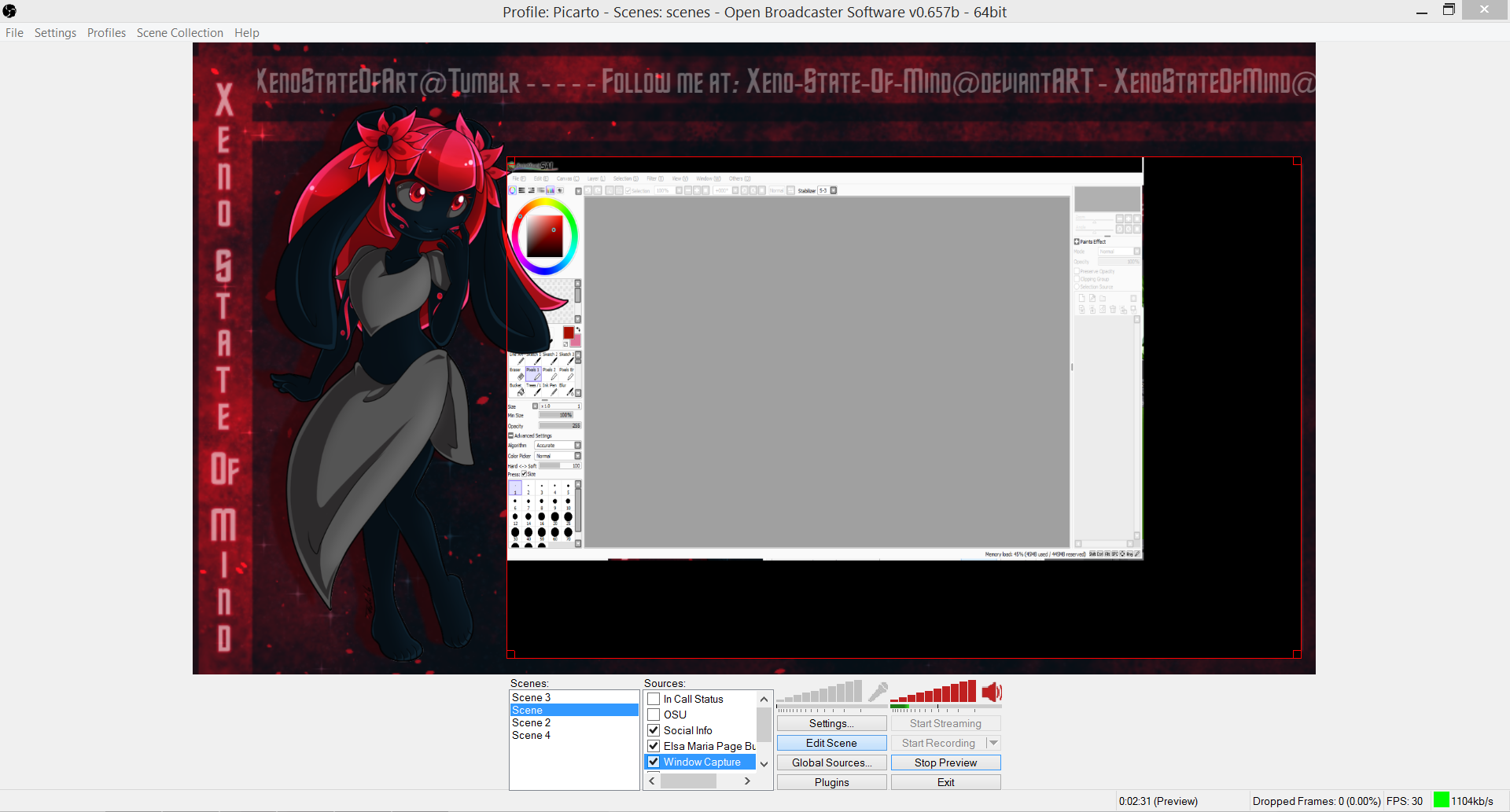Screen dimensions: 1510x812
Task: Open the Profiles menu
Action: tap(106, 33)
